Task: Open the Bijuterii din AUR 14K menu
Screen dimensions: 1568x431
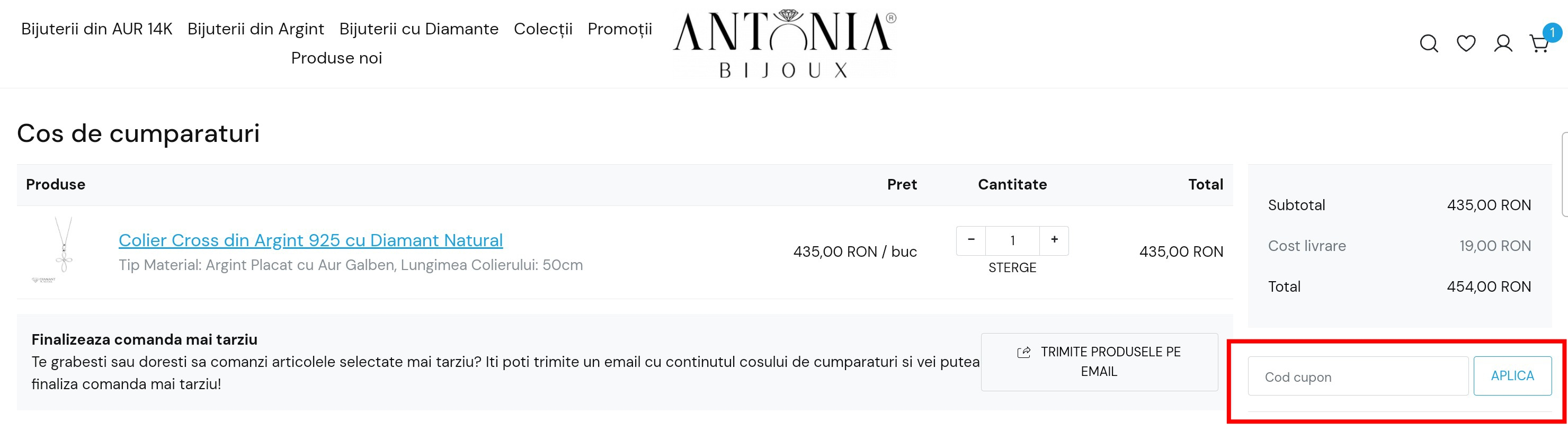Action: (x=97, y=29)
